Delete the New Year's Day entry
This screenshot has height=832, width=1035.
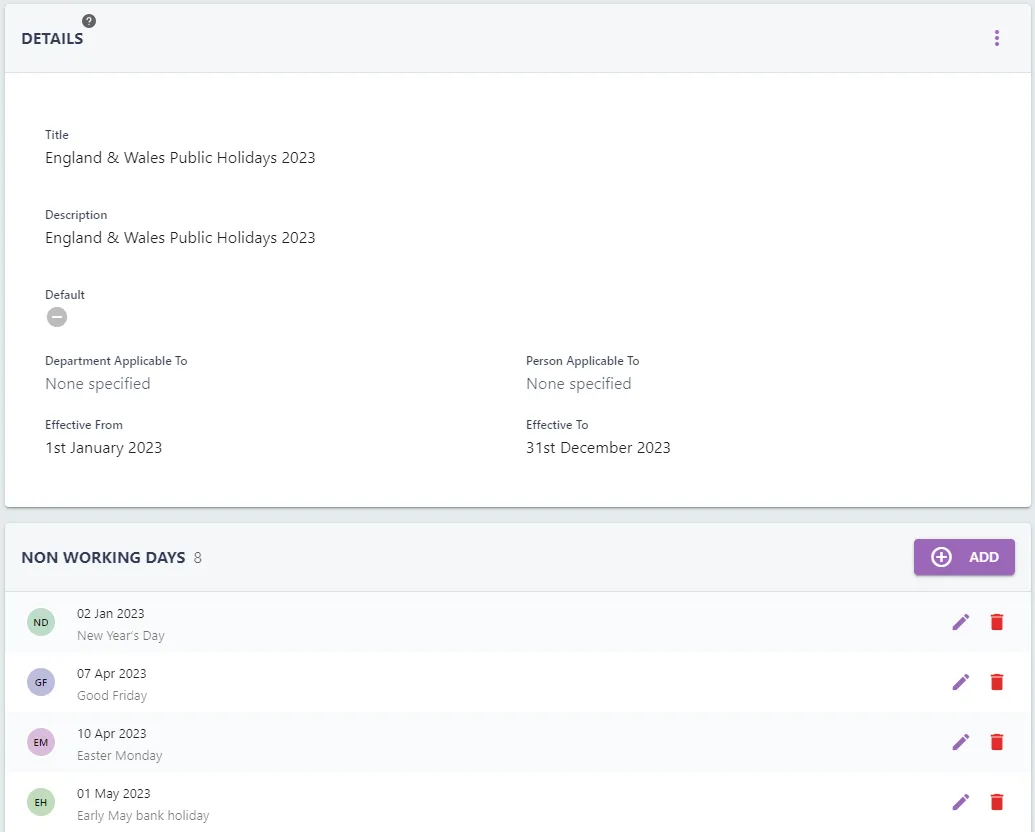[x=997, y=622]
